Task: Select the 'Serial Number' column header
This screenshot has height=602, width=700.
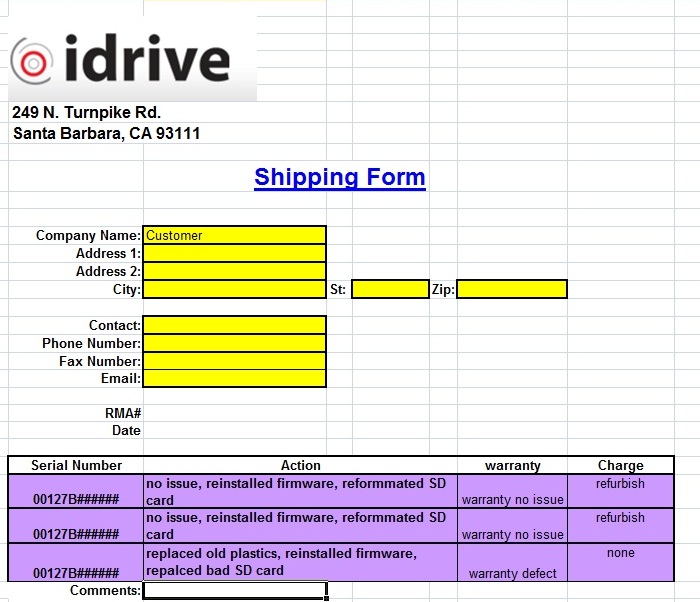Action: (x=76, y=465)
